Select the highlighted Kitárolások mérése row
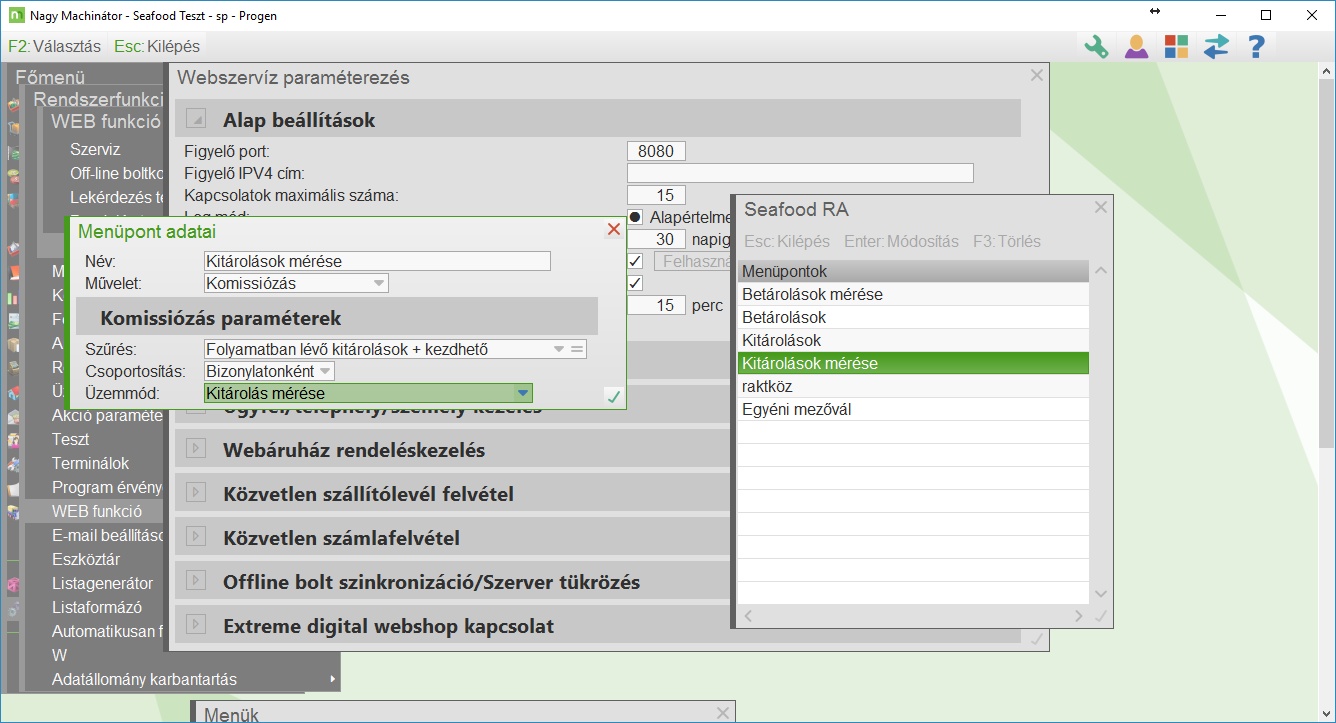1336x723 pixels. coord(913,363)
